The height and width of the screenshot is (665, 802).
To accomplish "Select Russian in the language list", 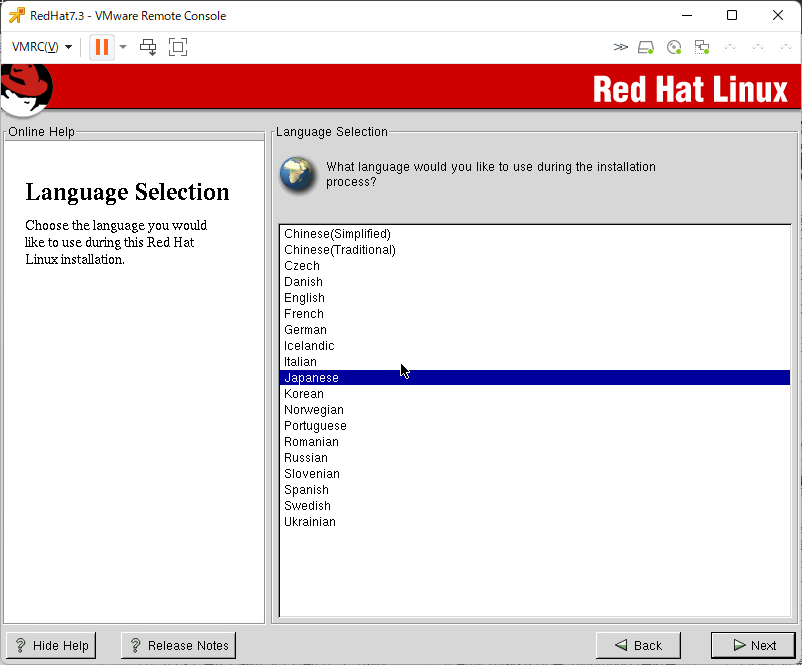I will point(534,458).
